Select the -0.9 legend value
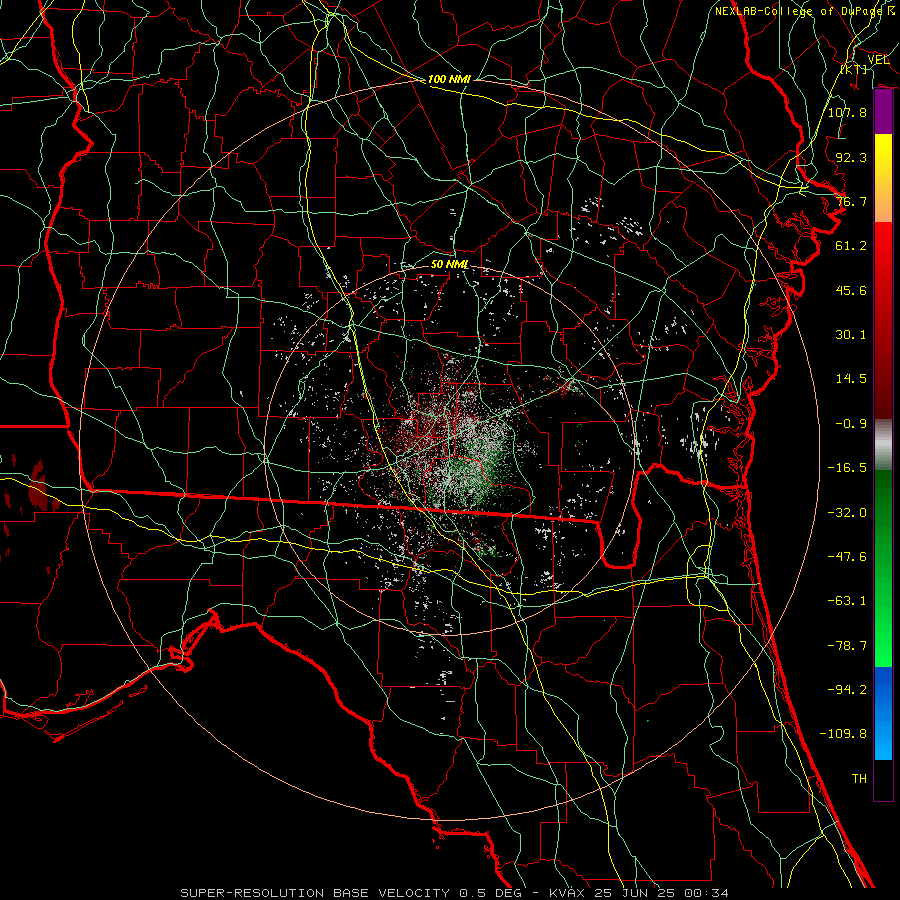Image resolution: width=900 pixels, height=900 pixels. tap(851, 424)
